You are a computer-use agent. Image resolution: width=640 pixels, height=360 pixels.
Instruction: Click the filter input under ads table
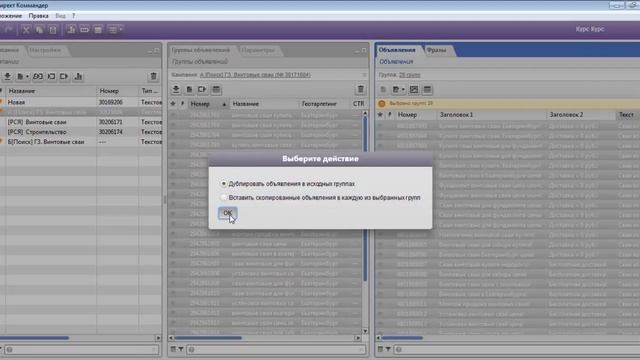(x=517, y=349)
